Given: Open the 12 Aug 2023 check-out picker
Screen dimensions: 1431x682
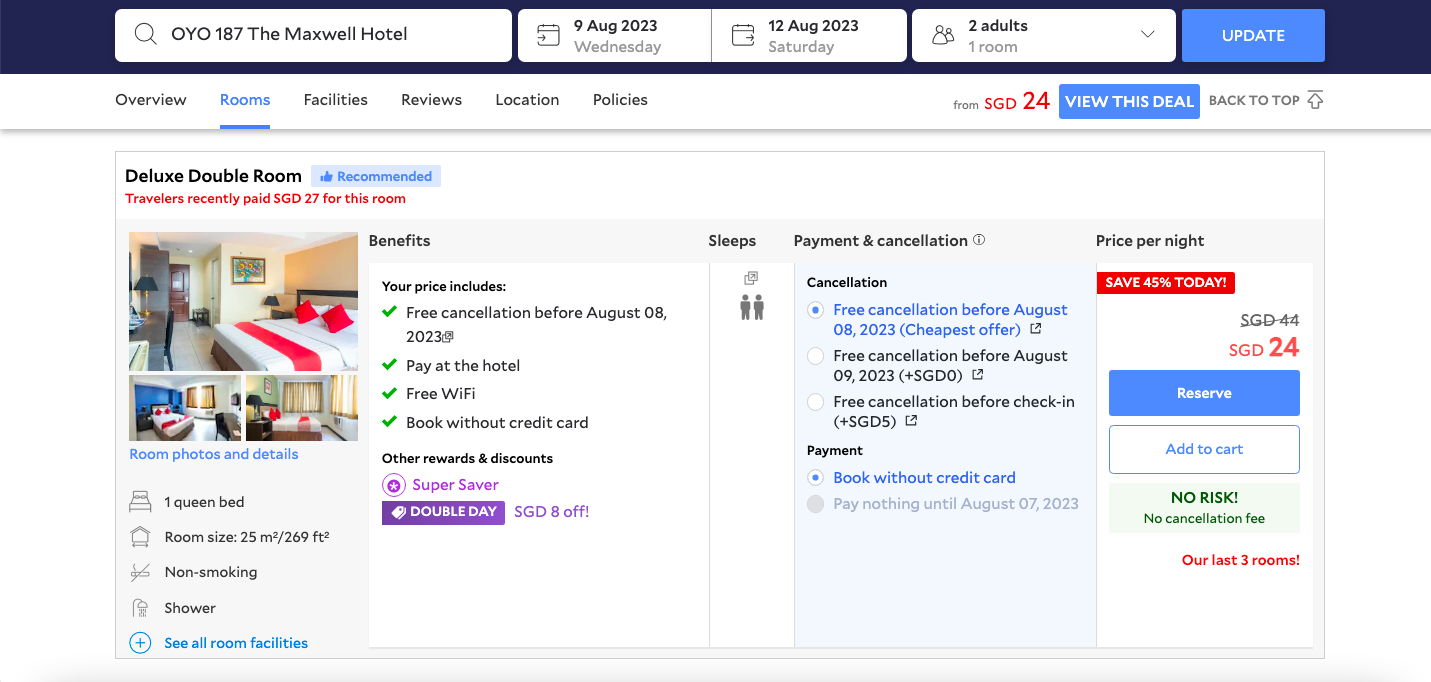Looking at the screenshot, I should tap(809, 36).
